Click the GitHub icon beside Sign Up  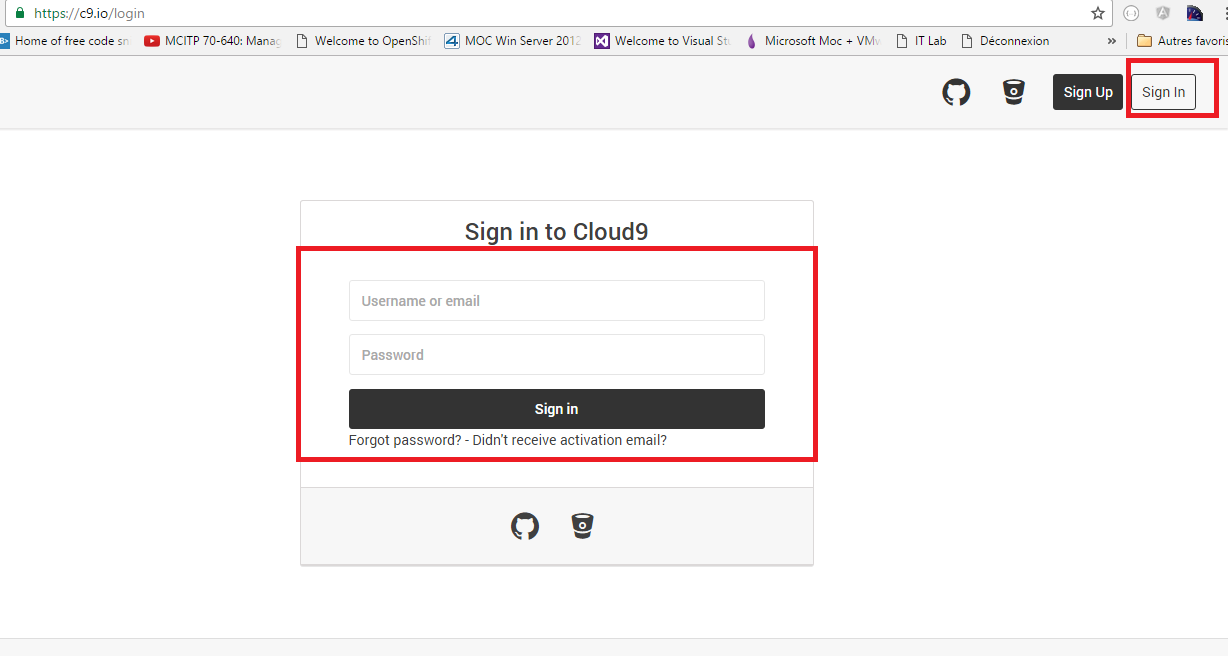957,92
